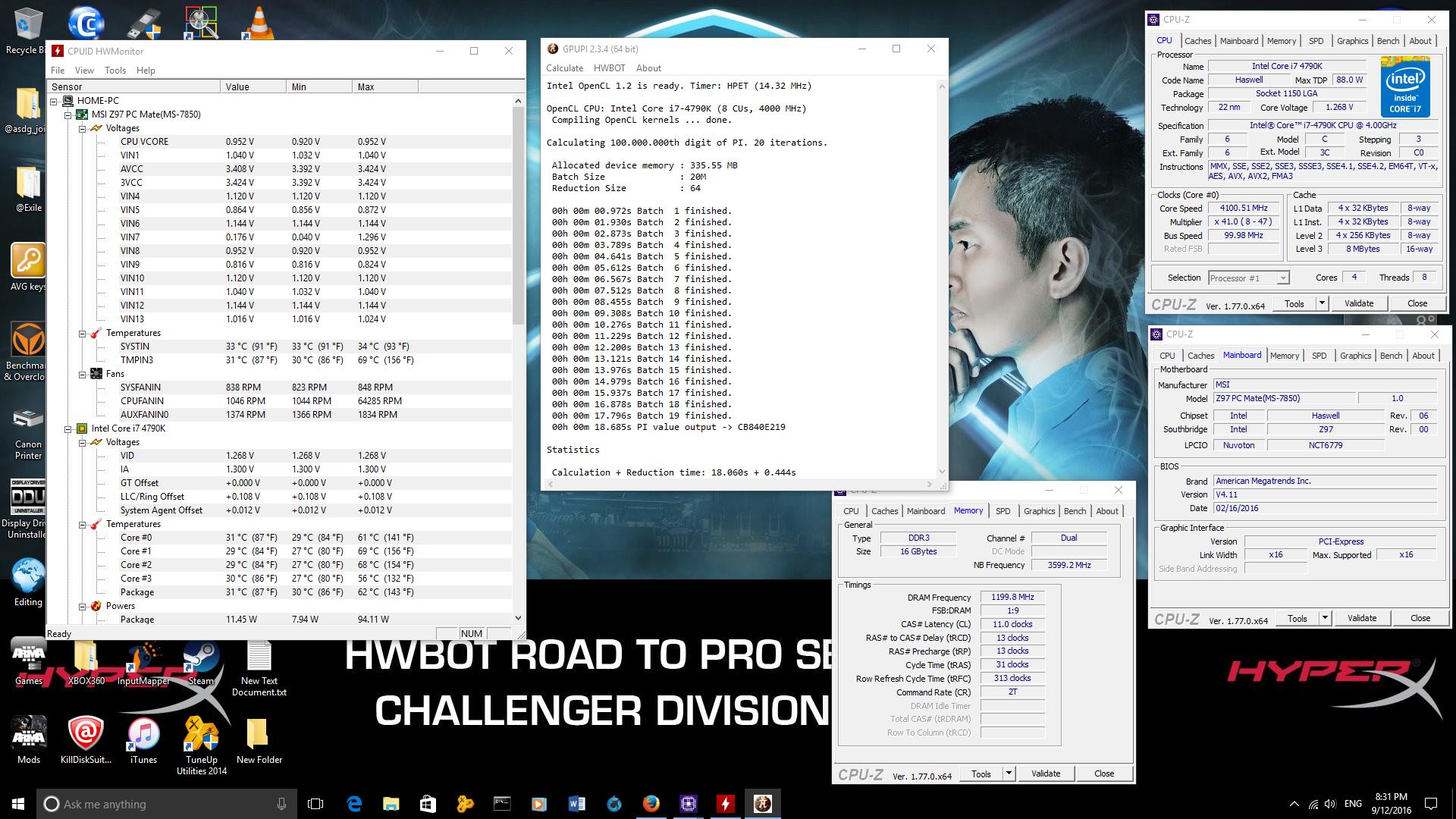Click the Ask me anything search box
Screen dimensions: 1456x819
(x=166, y=804)
